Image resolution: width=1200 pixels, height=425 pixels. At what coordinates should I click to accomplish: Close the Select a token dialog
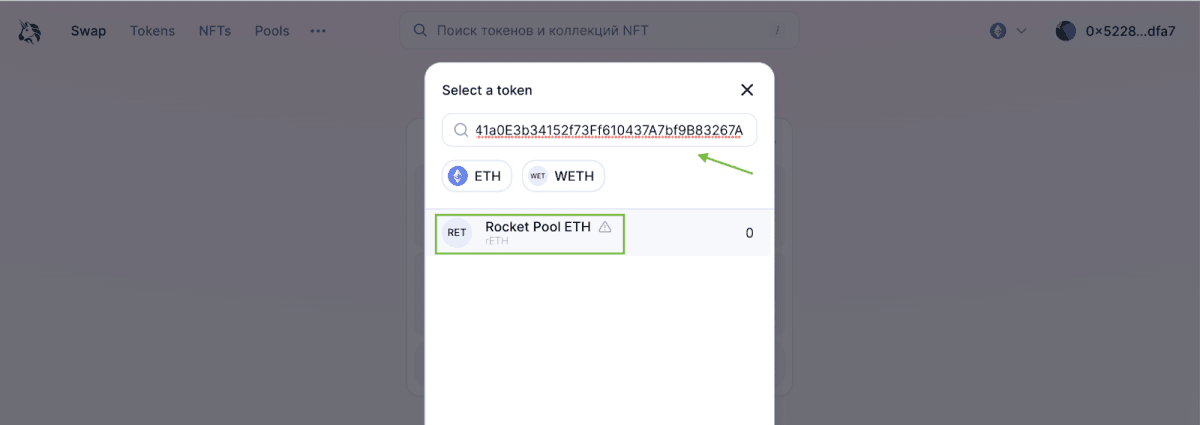coord(746,90)
